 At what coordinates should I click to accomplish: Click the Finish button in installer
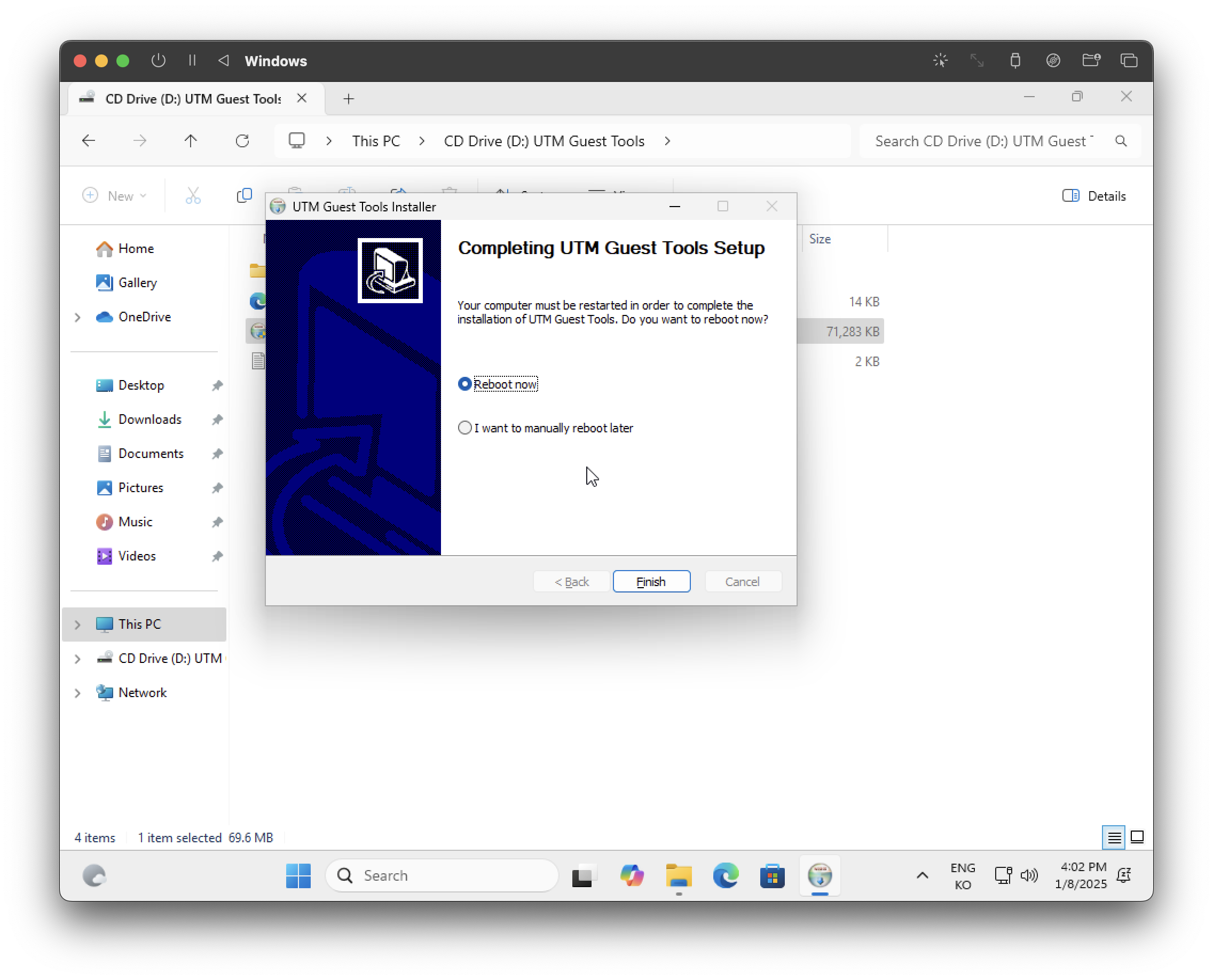[x=651, y=581]
